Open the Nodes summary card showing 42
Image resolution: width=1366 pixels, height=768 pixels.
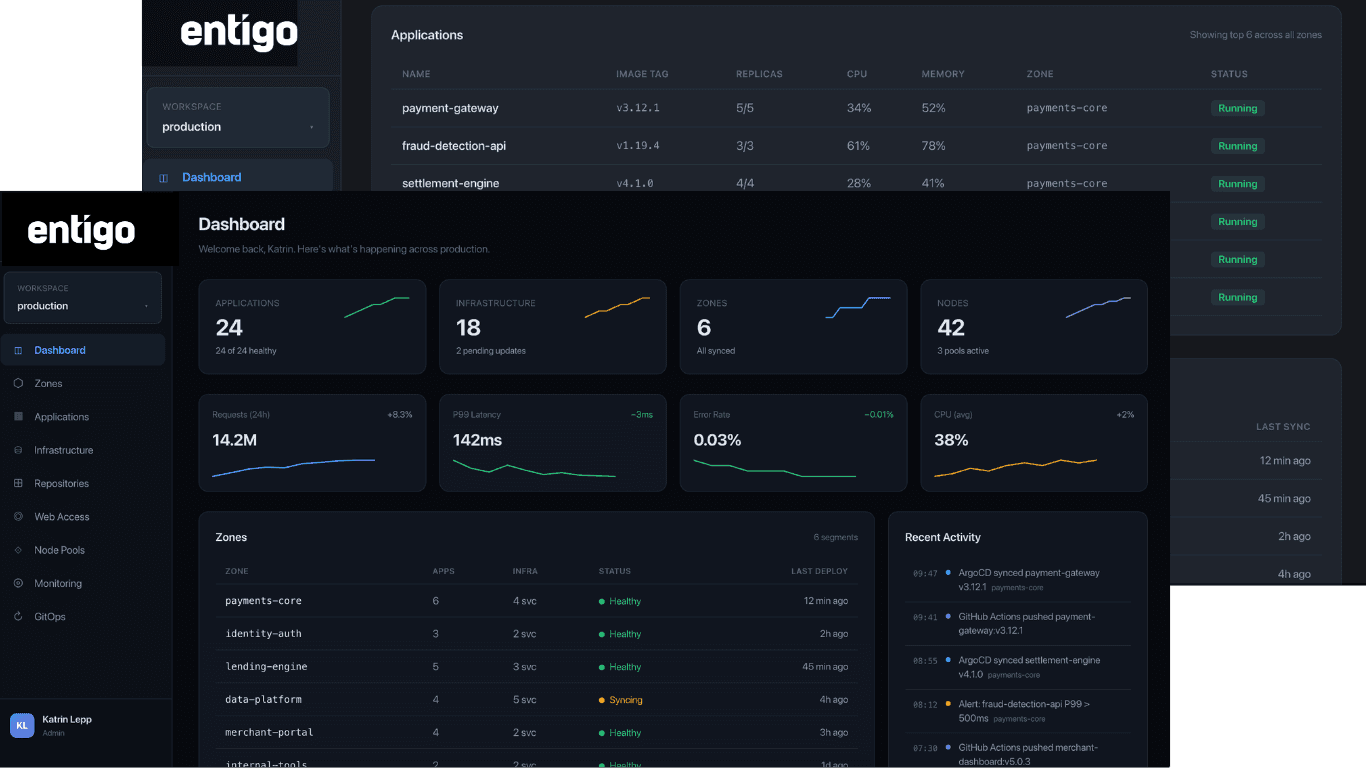point(1033,327)
